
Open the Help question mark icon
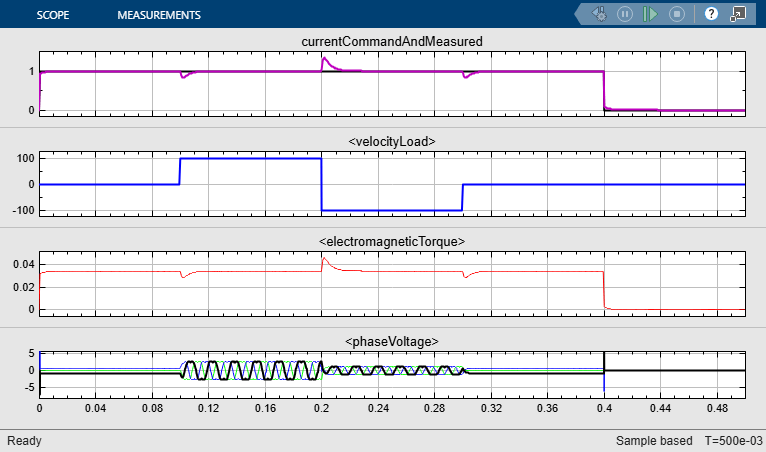[711, 14]
